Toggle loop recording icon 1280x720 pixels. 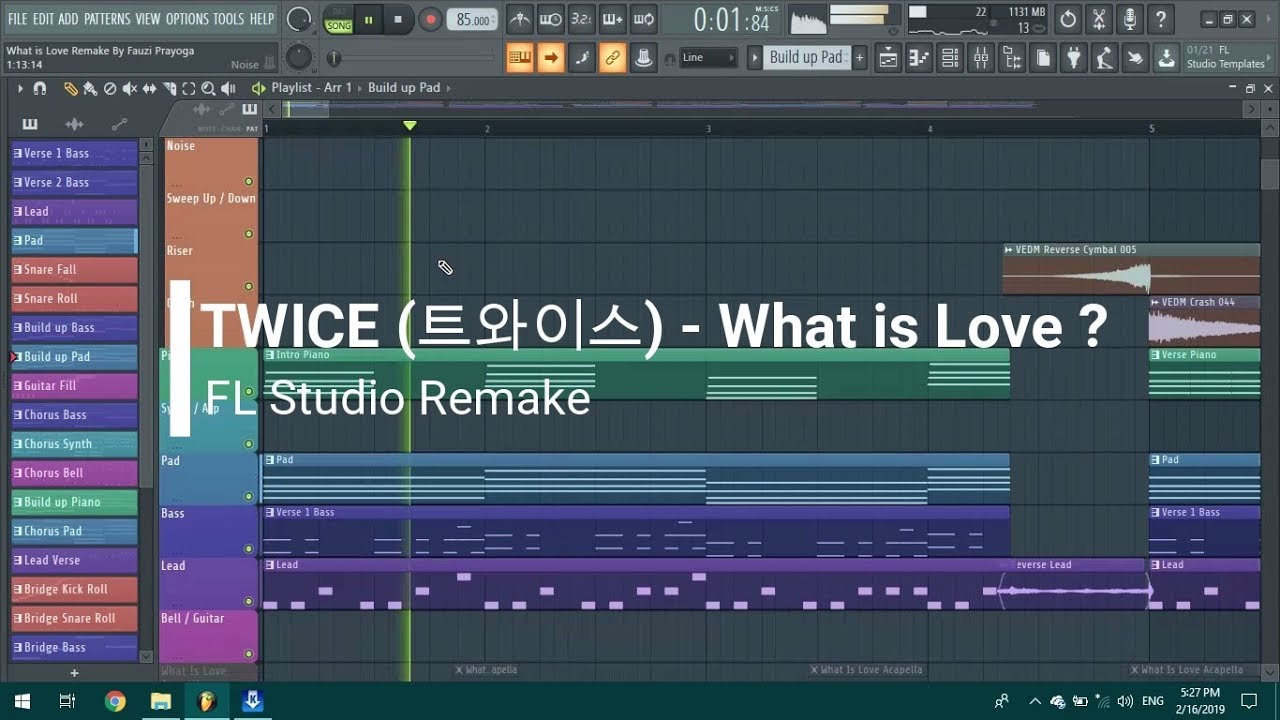point(644,19)
